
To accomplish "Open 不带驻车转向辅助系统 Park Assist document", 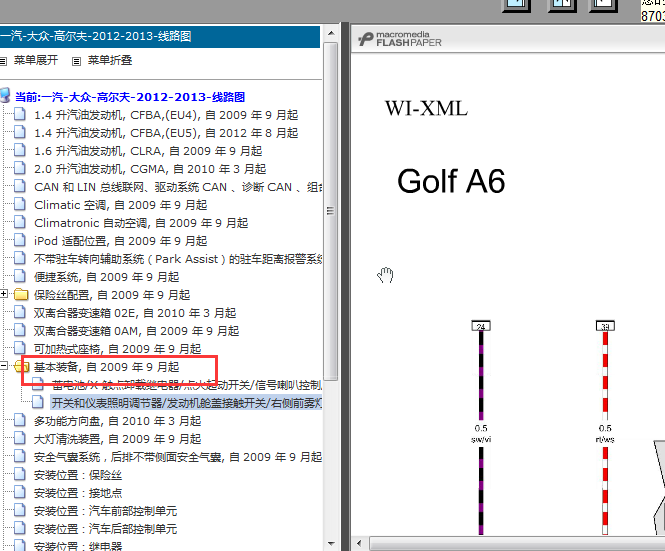I will point(178,259).
